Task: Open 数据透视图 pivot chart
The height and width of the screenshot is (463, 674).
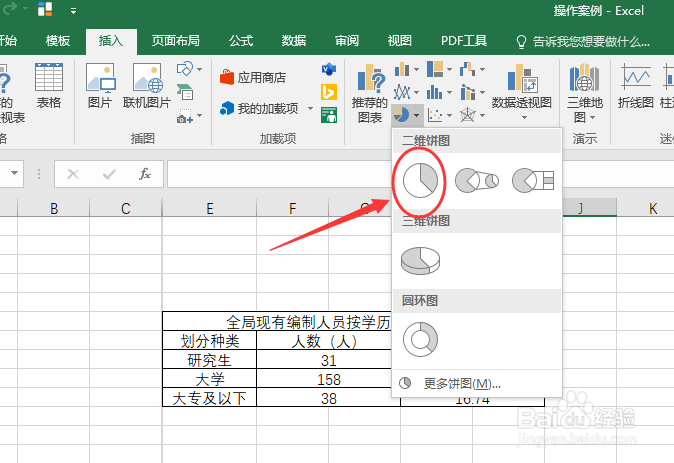Action: pyautogui.click(x=521, y=91)
